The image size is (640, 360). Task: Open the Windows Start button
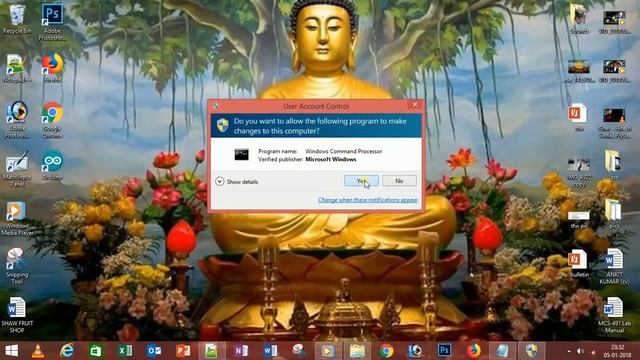pos(11,351)
